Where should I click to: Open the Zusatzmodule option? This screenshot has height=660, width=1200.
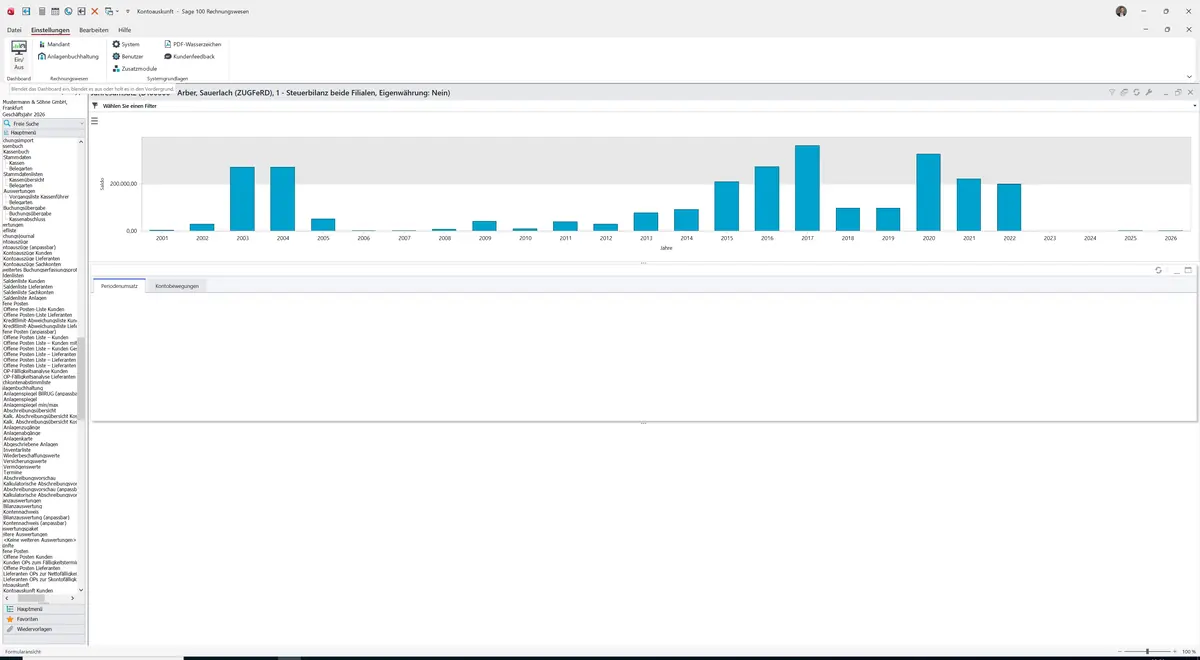(135, 69)
